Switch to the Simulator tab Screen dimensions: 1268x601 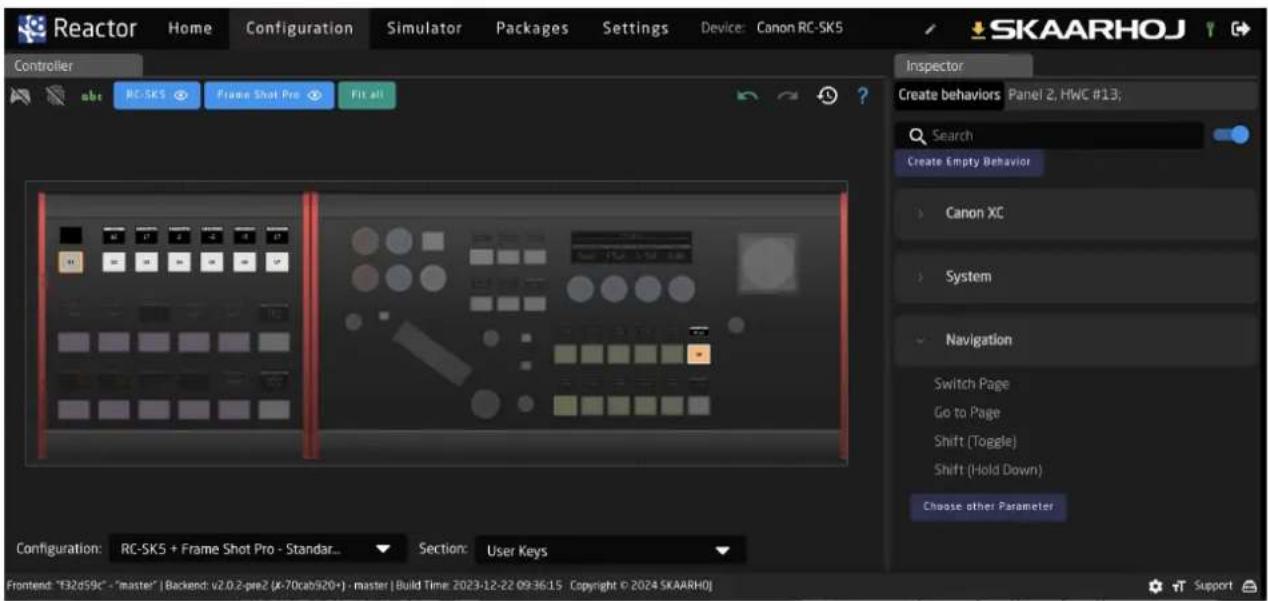[424, 29]
